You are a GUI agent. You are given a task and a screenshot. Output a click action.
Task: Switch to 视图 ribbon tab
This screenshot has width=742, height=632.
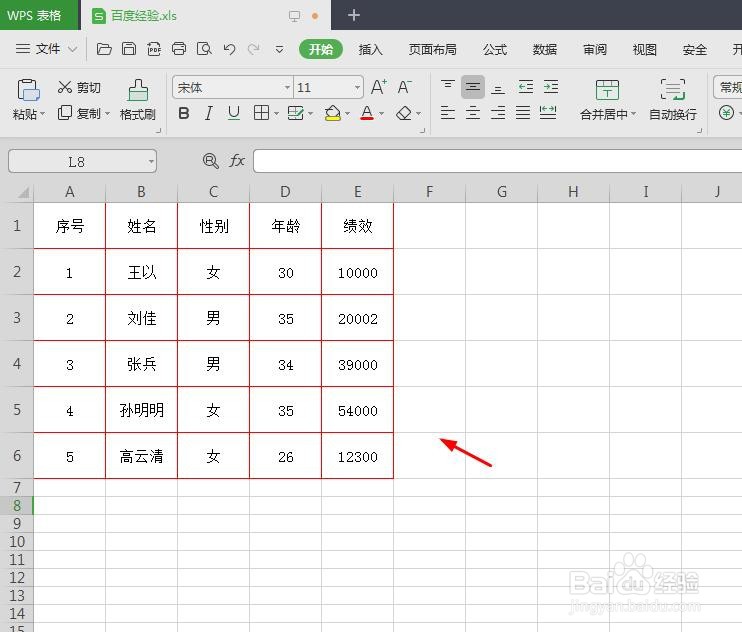click(645, 49)
